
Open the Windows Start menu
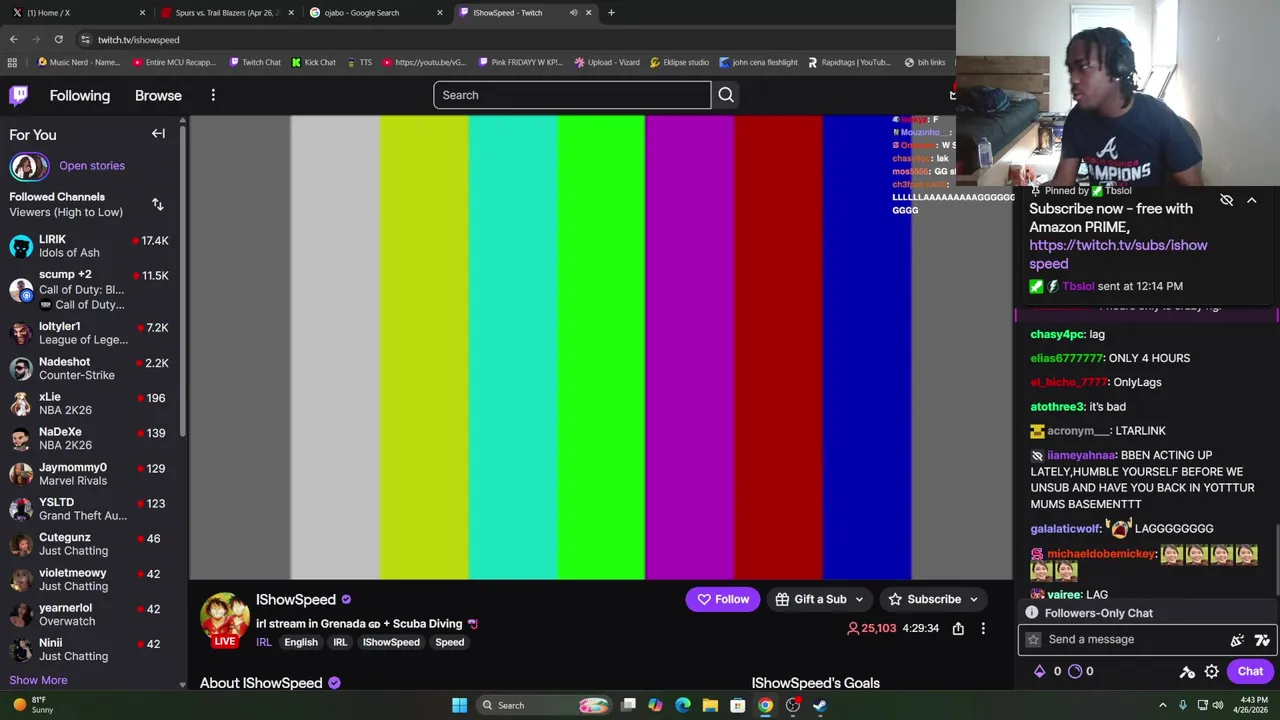click(459, 705)
